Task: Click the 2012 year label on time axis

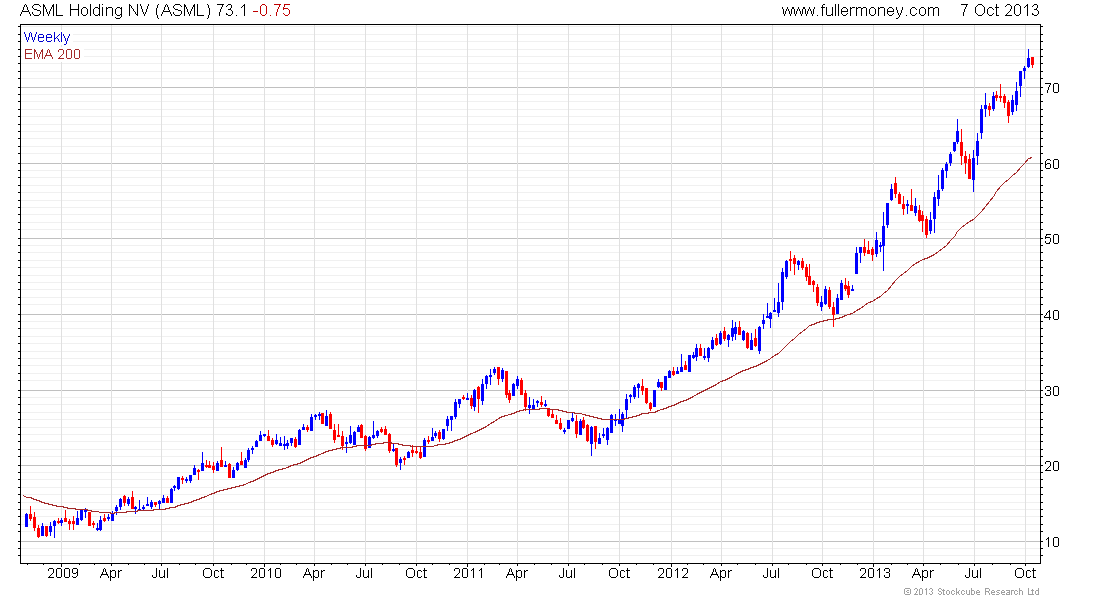Action: tap(672, 573)
